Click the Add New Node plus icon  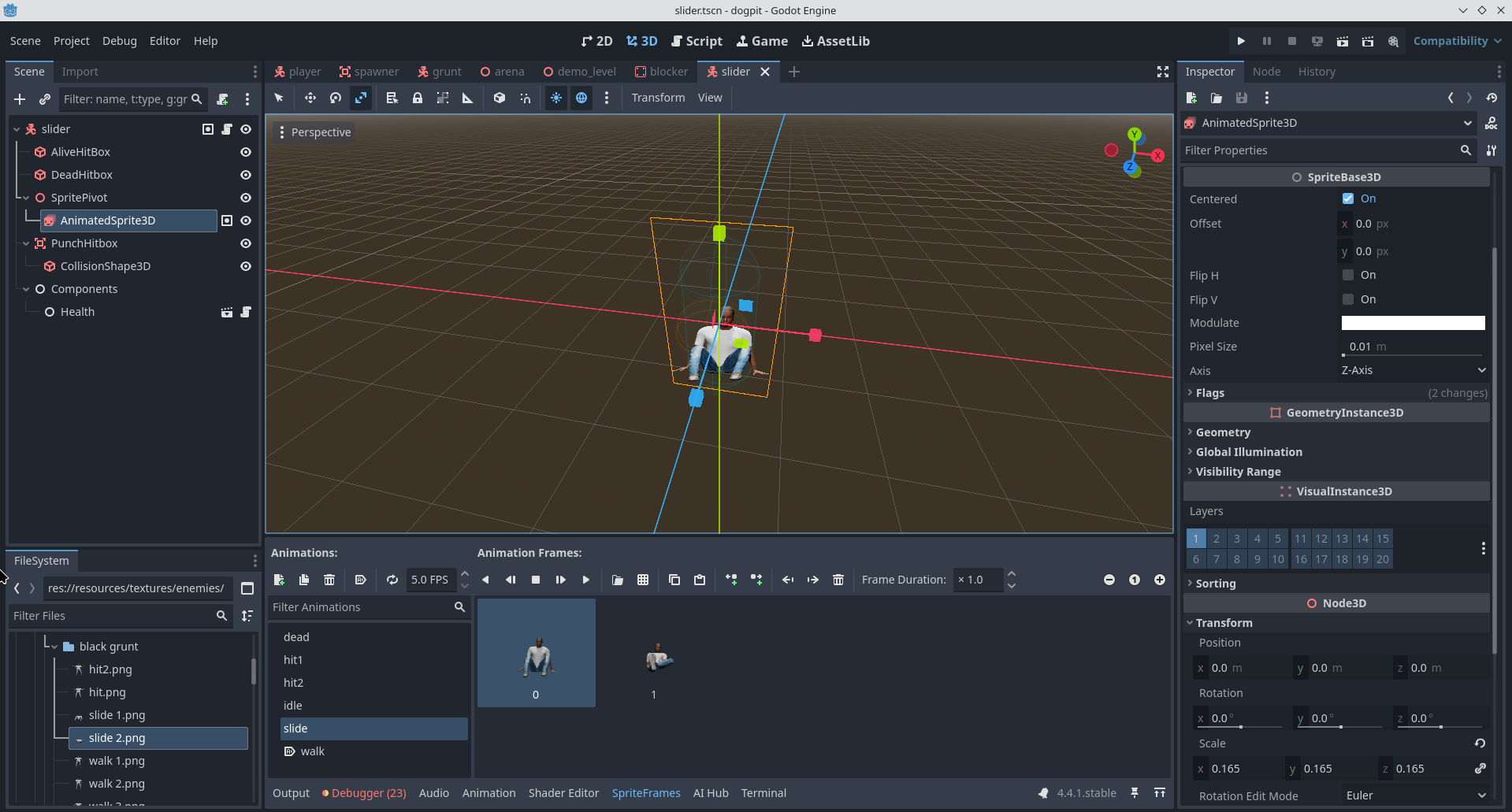20,99
